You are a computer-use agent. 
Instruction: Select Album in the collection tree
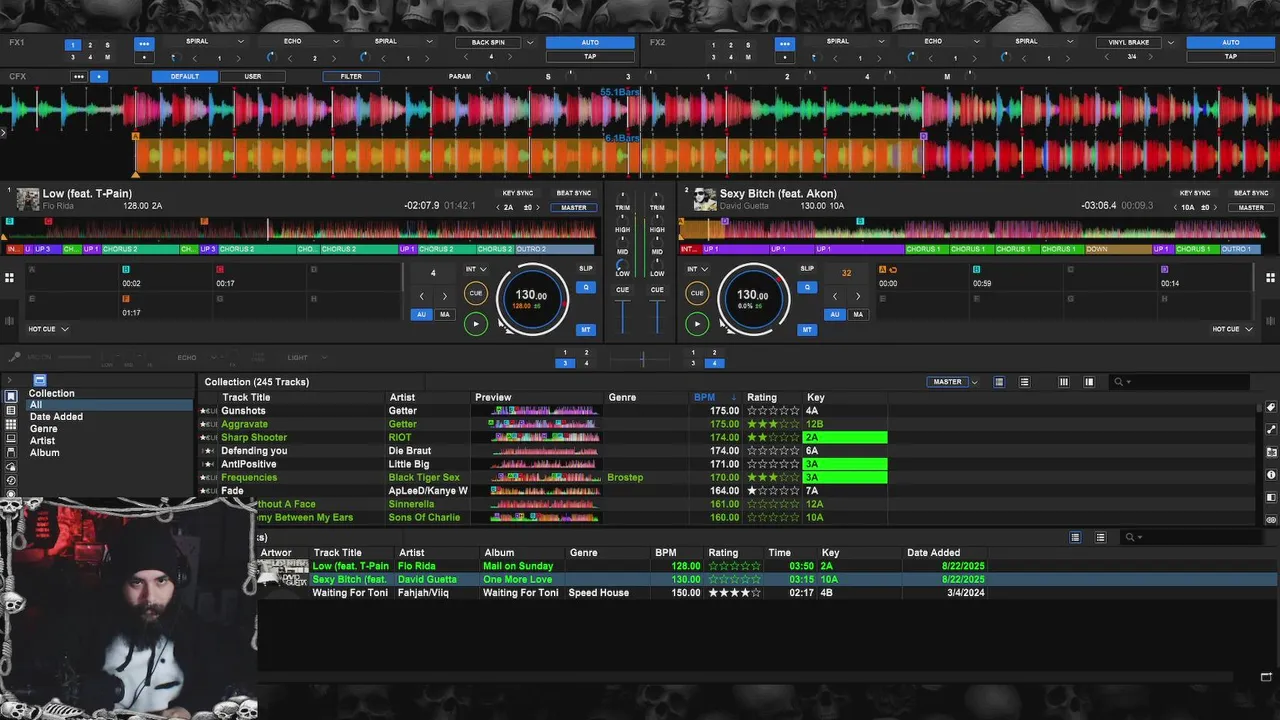click(x=44, y=453)
